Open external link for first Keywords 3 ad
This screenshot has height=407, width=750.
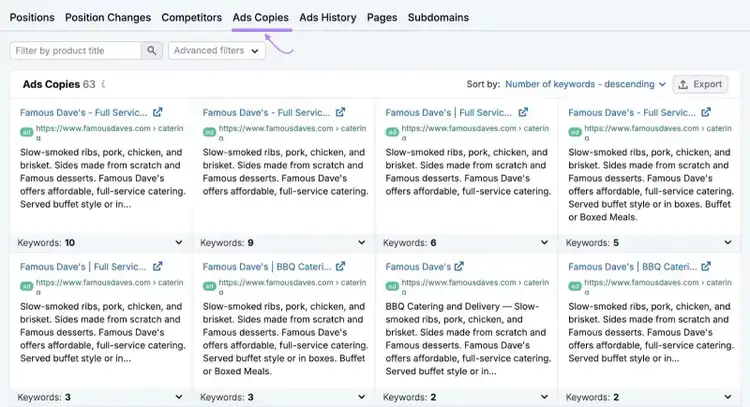[157, 266]
